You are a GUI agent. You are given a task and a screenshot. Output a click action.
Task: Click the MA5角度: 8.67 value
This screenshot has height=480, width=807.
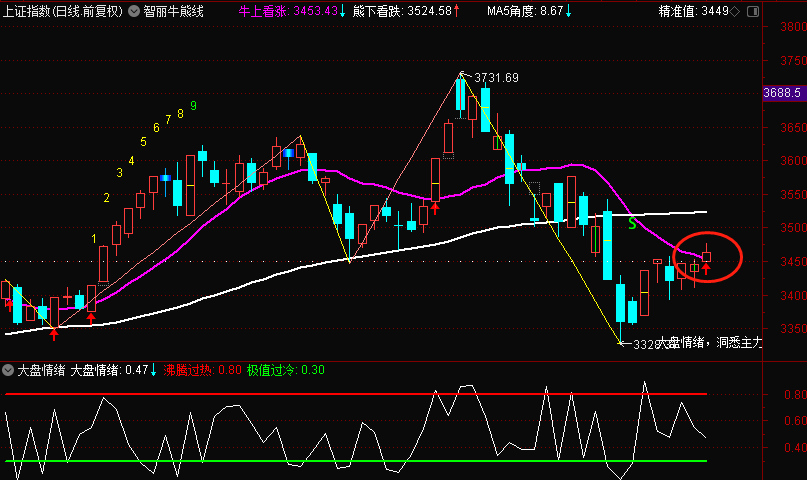click(525, 11)
